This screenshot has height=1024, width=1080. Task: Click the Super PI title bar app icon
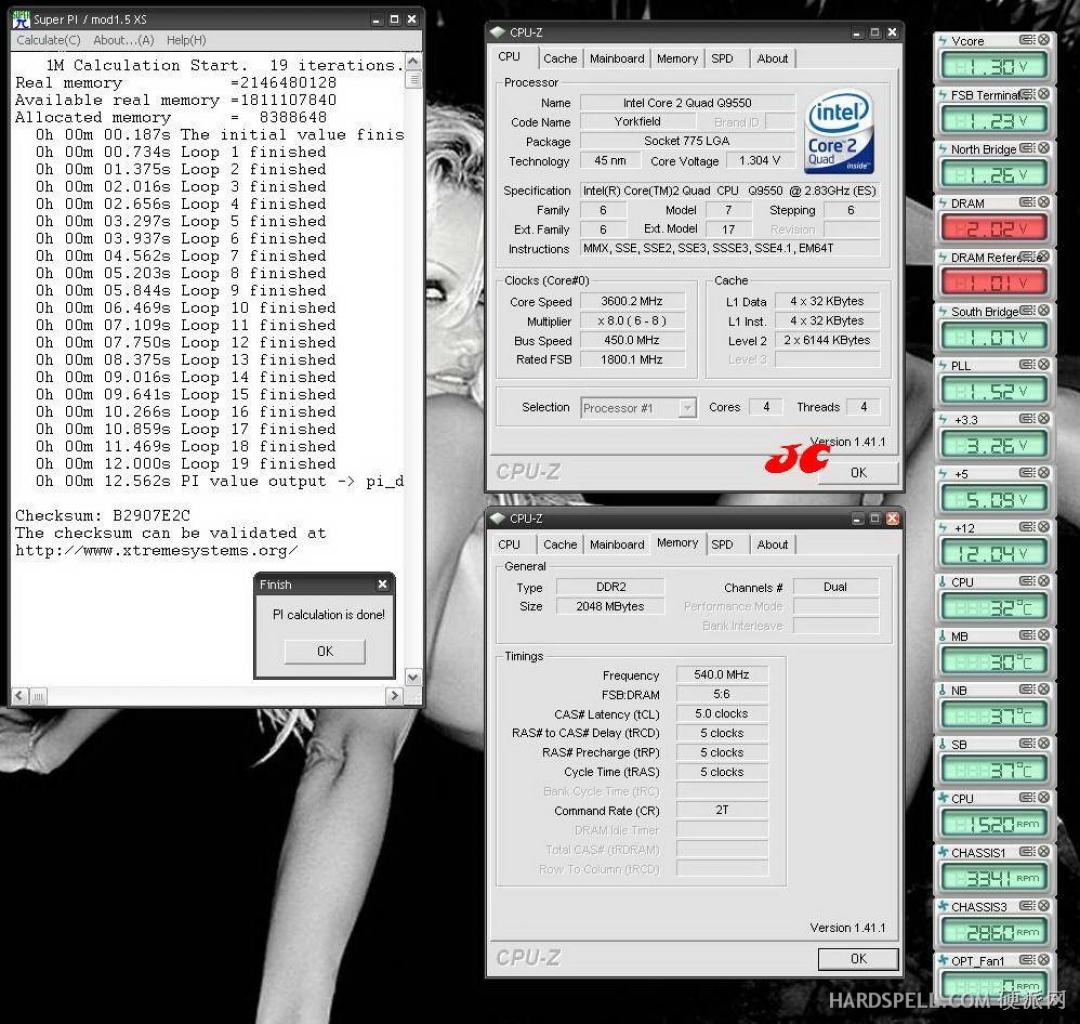coord(21,19)
